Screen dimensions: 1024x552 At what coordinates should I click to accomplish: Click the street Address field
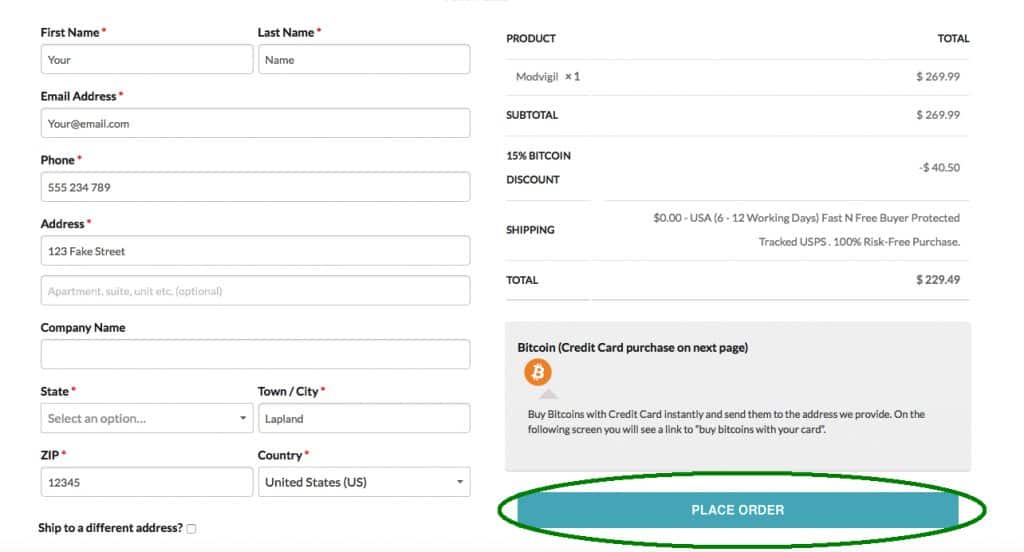pos(255,251)
